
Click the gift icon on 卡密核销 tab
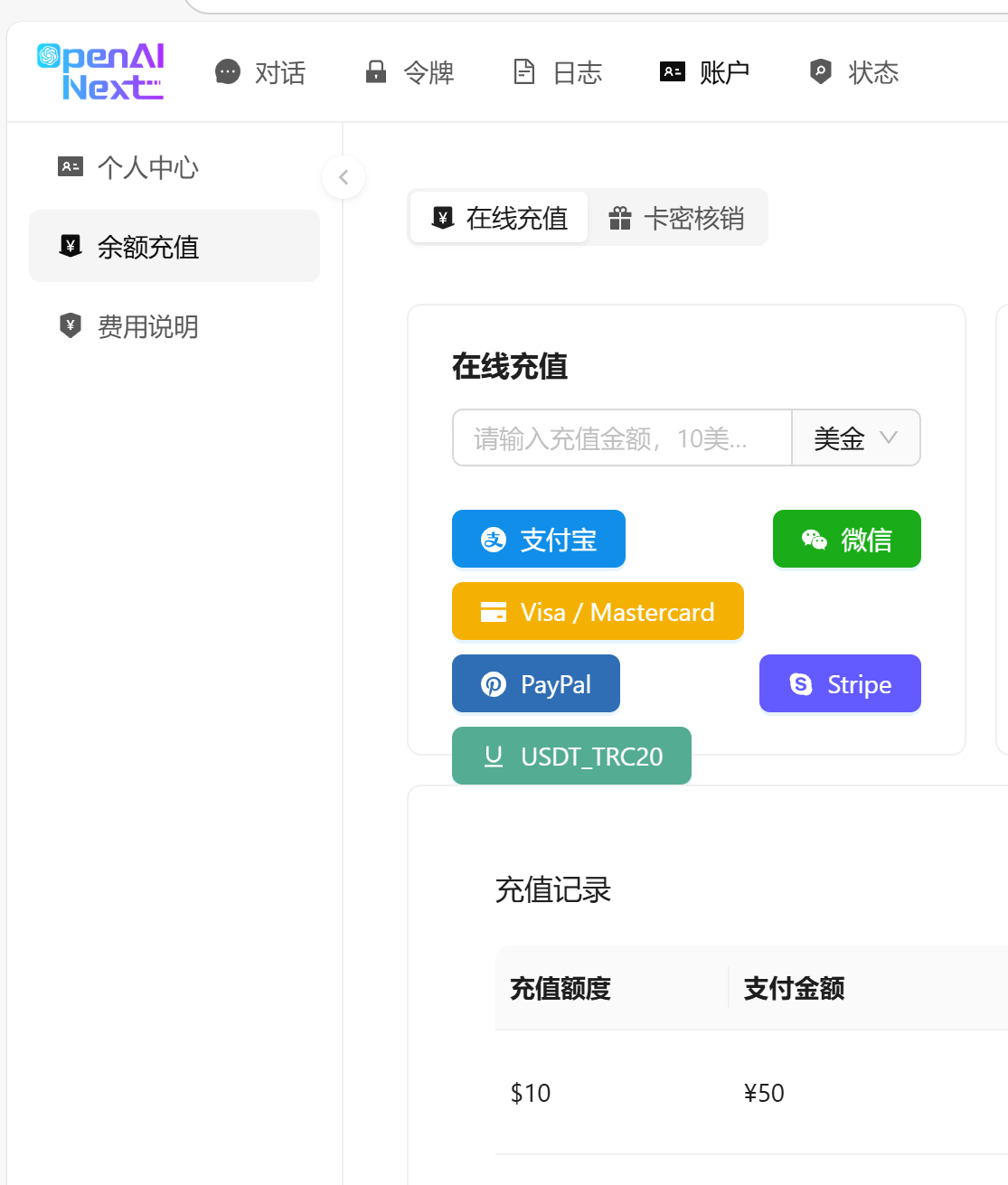pyautogui.click(x=620, y=218)
